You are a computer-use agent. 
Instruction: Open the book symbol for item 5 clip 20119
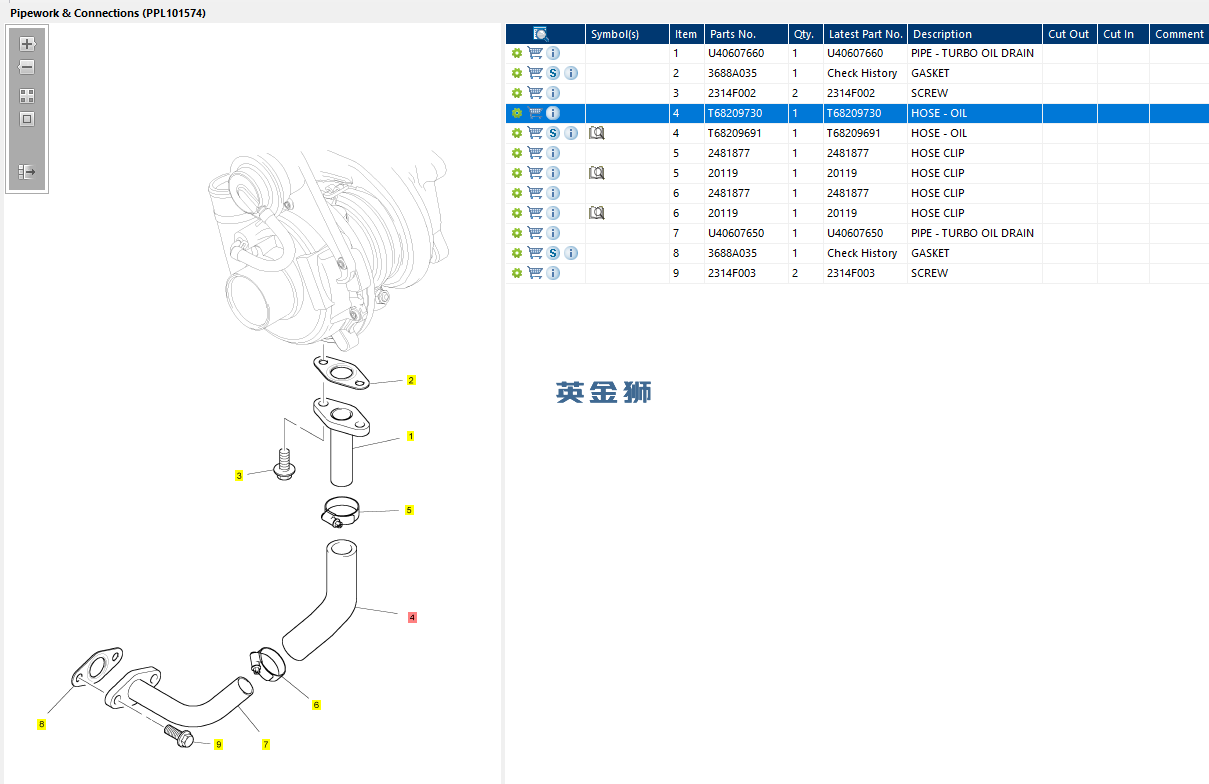point(597,173)
